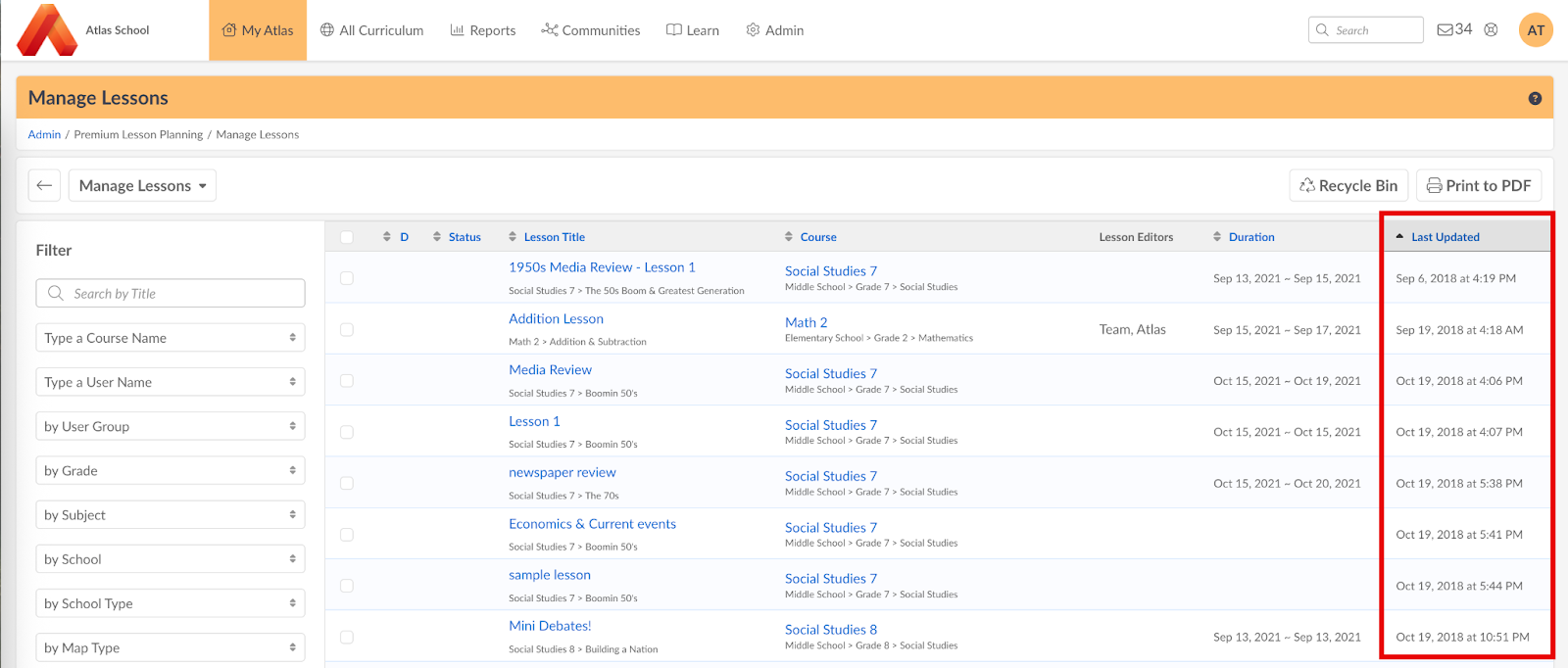Open the Recycle Bin
1568x668 pixels.
point(1348,185)
